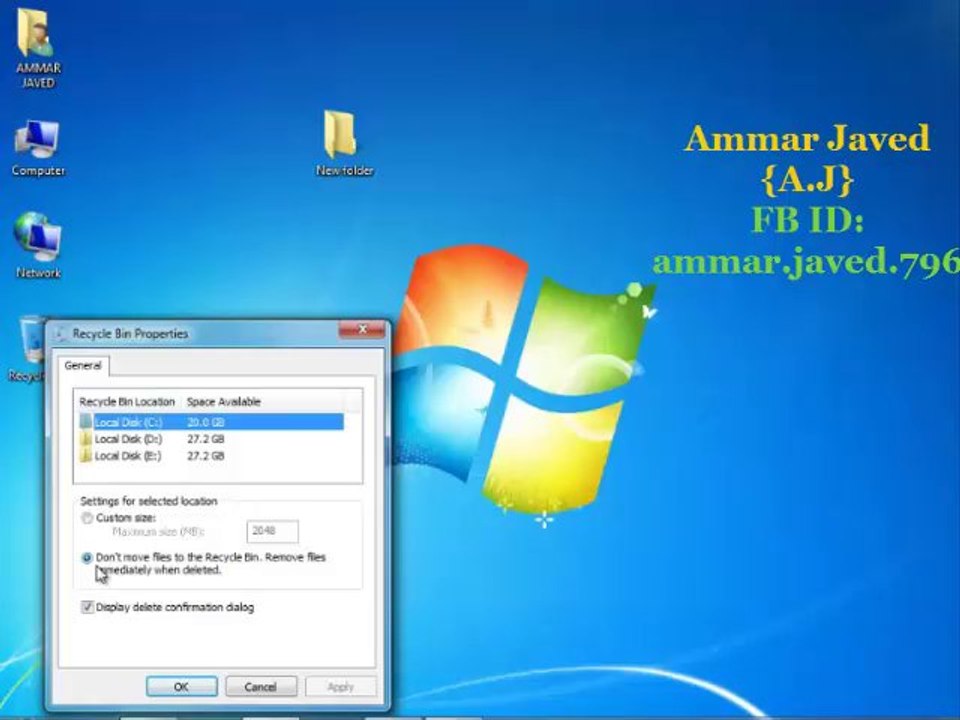
Task: Toggle Display delete confirmation dialog checkbox
Action: click(87, 607)
